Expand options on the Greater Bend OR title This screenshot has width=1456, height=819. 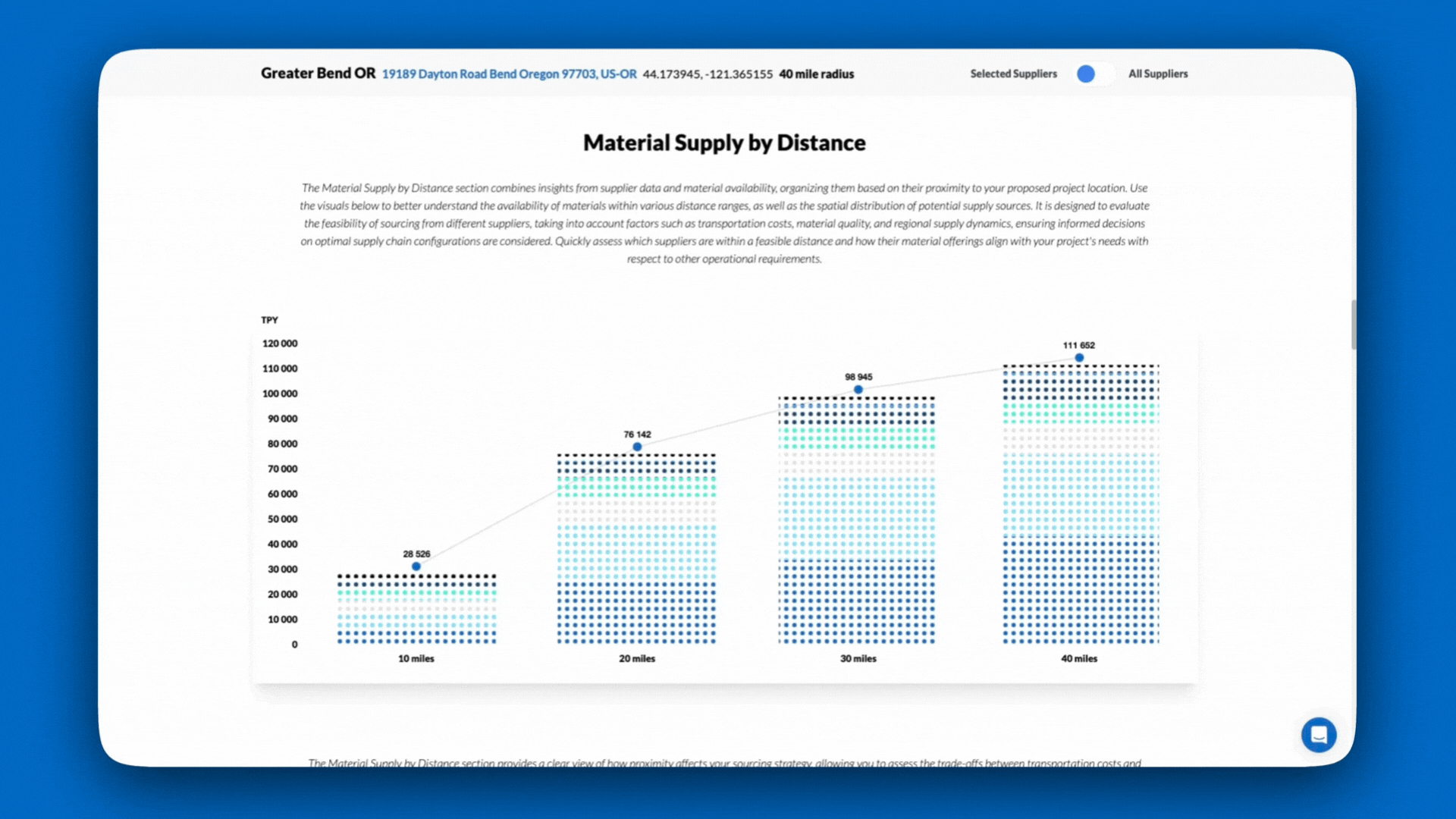318,73
